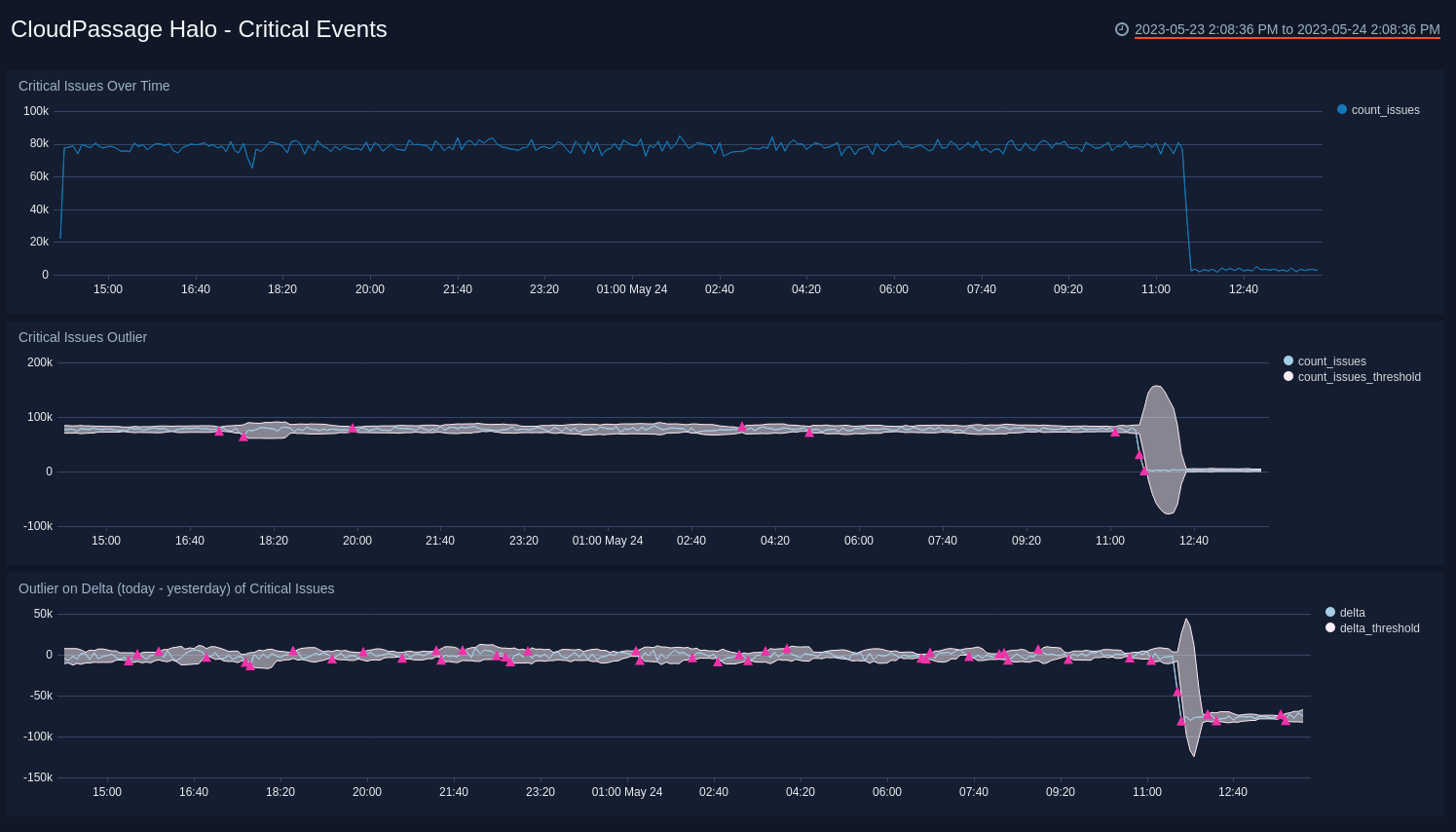Click the clock icon beside the time range
The image size is (1456, 832).
coord(1122,29)
